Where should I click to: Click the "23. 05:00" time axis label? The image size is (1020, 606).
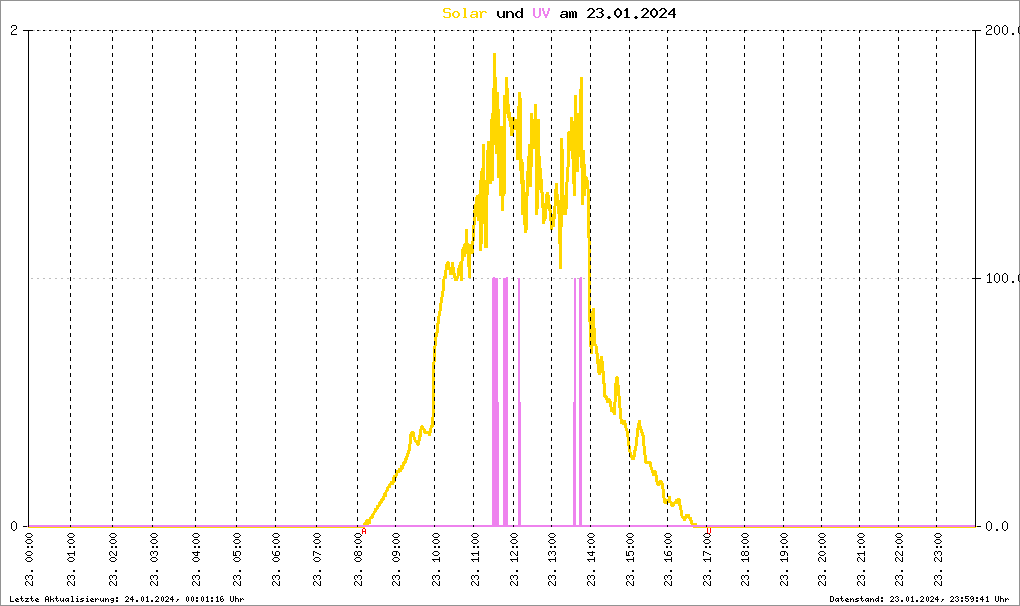pyautogui.click(x=237, y=560)
